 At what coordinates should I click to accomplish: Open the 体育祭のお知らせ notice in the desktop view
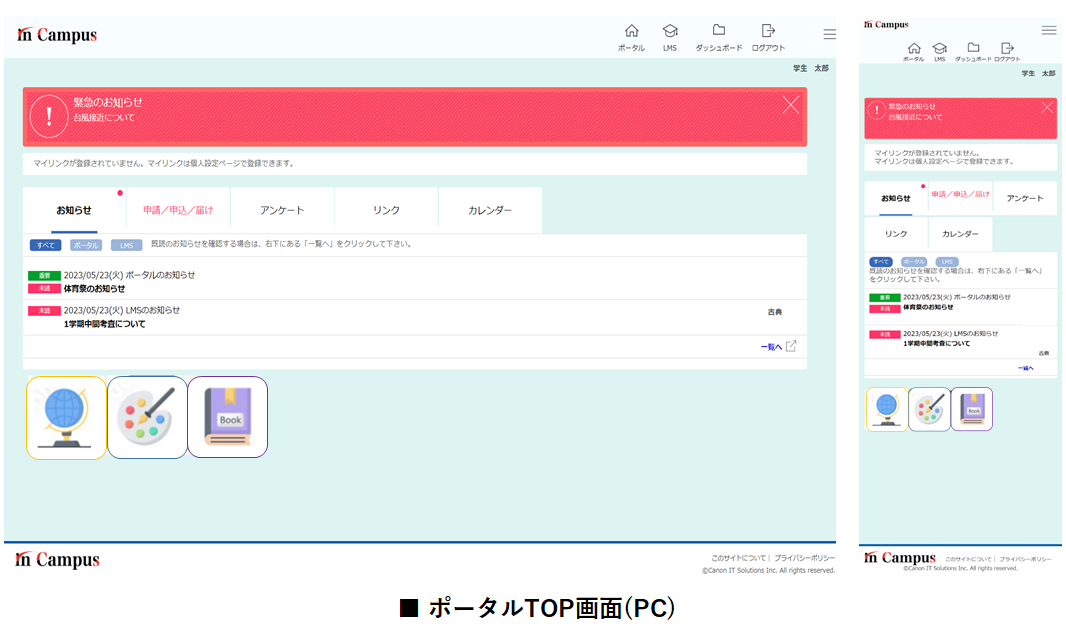click(94, 288)
